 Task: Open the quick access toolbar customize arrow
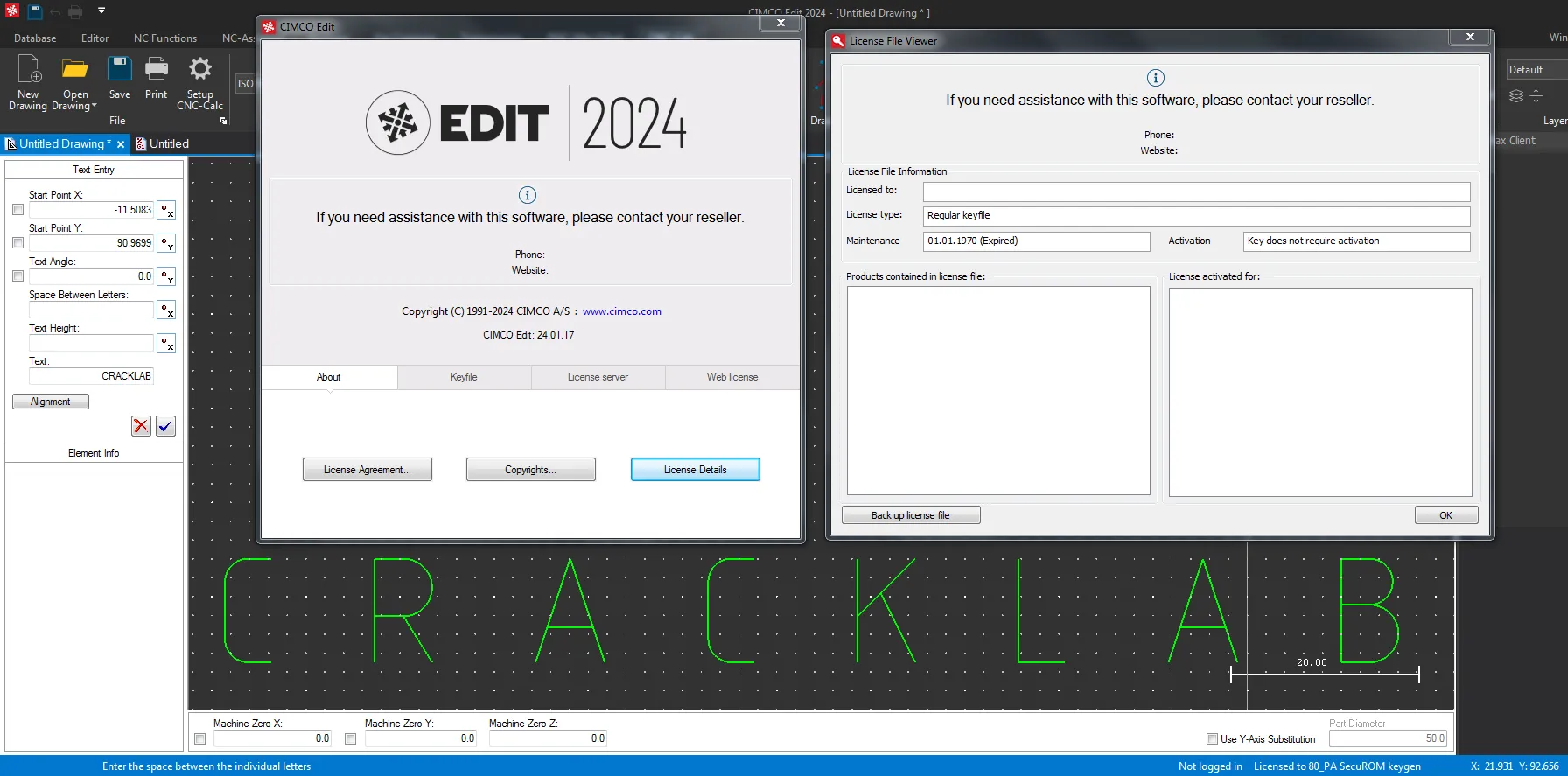point(101,11)
